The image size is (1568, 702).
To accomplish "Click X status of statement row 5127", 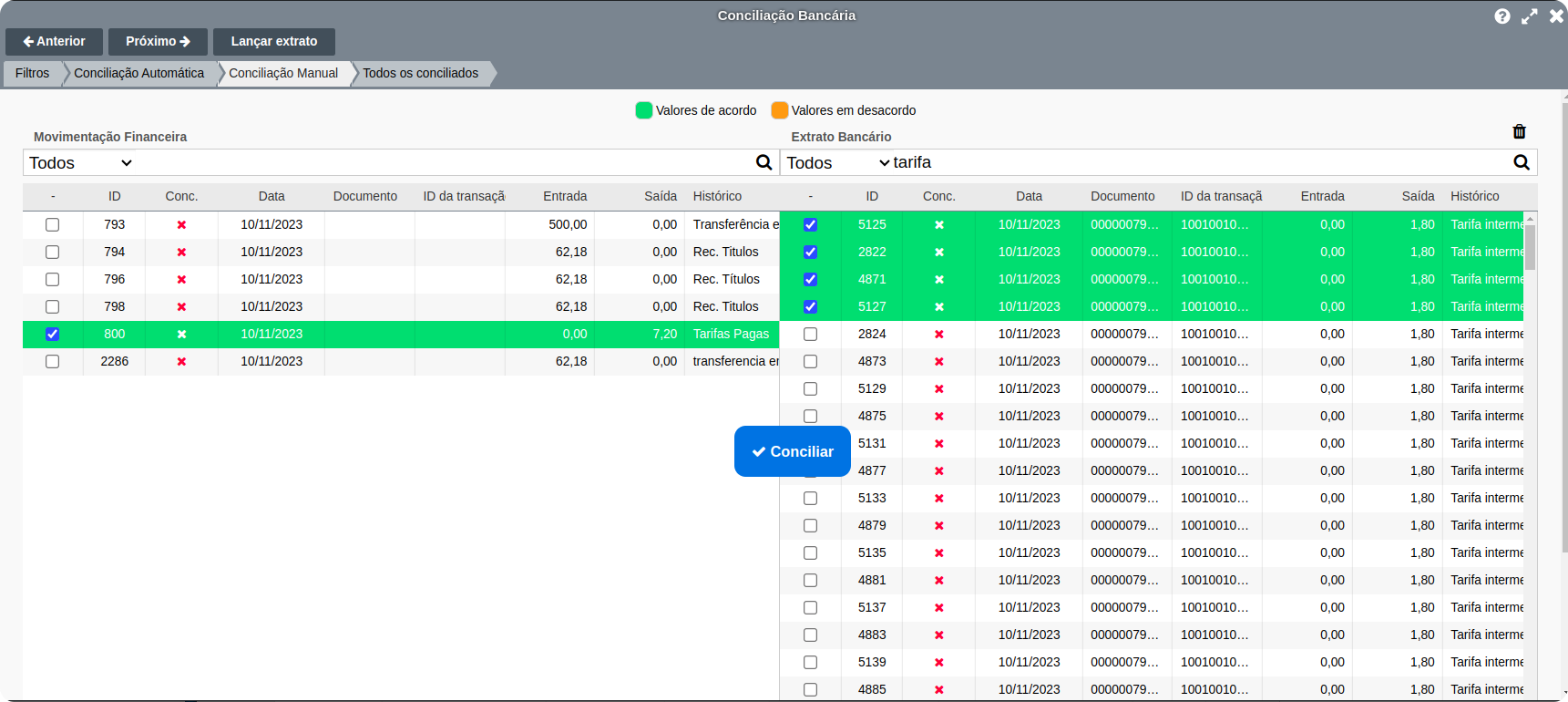I will pyautogui.click(x=939, y=306).
